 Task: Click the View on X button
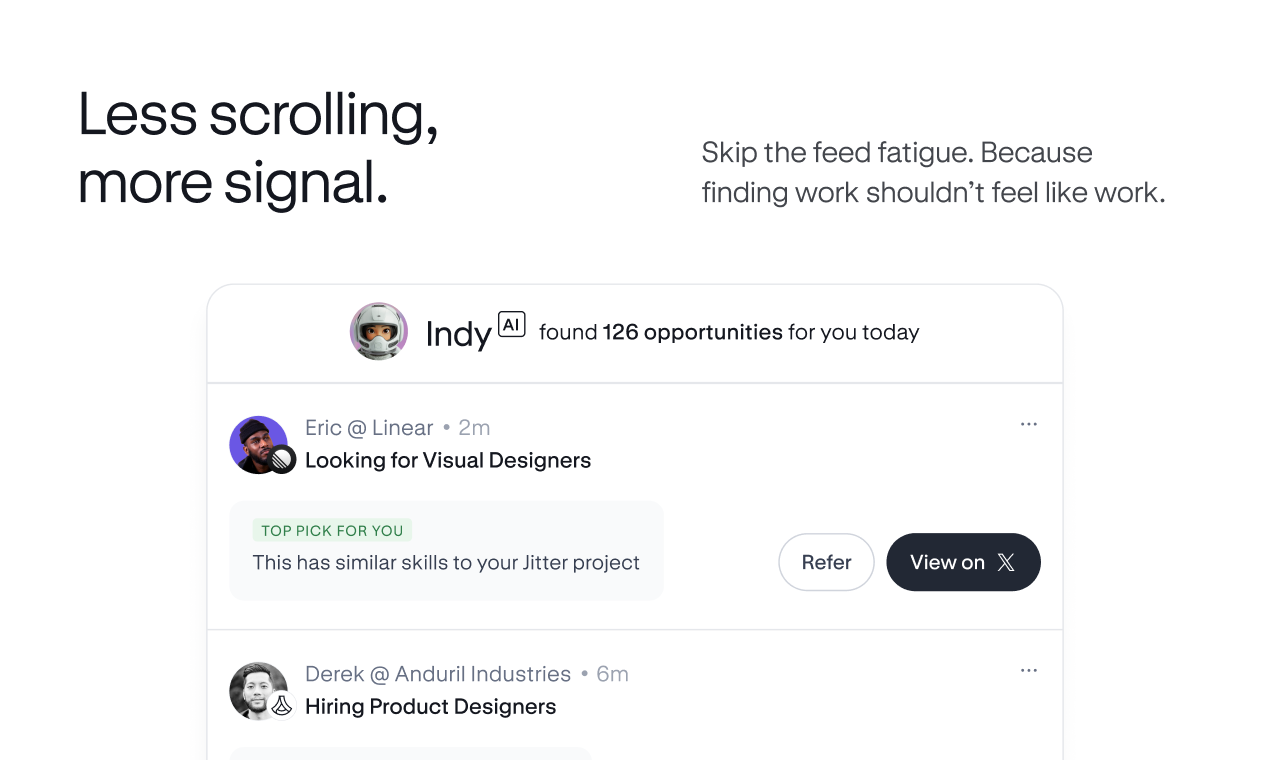[x=963, y=562]
